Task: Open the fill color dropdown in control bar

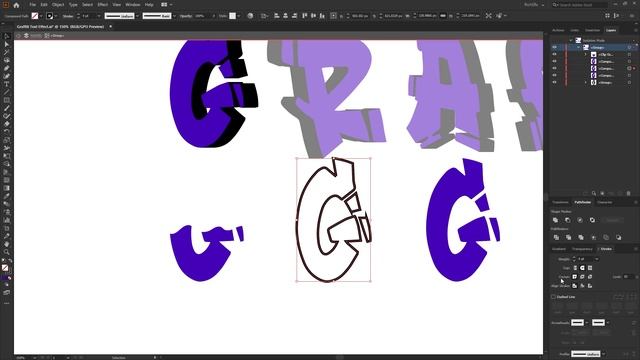Action: point(41,16)
